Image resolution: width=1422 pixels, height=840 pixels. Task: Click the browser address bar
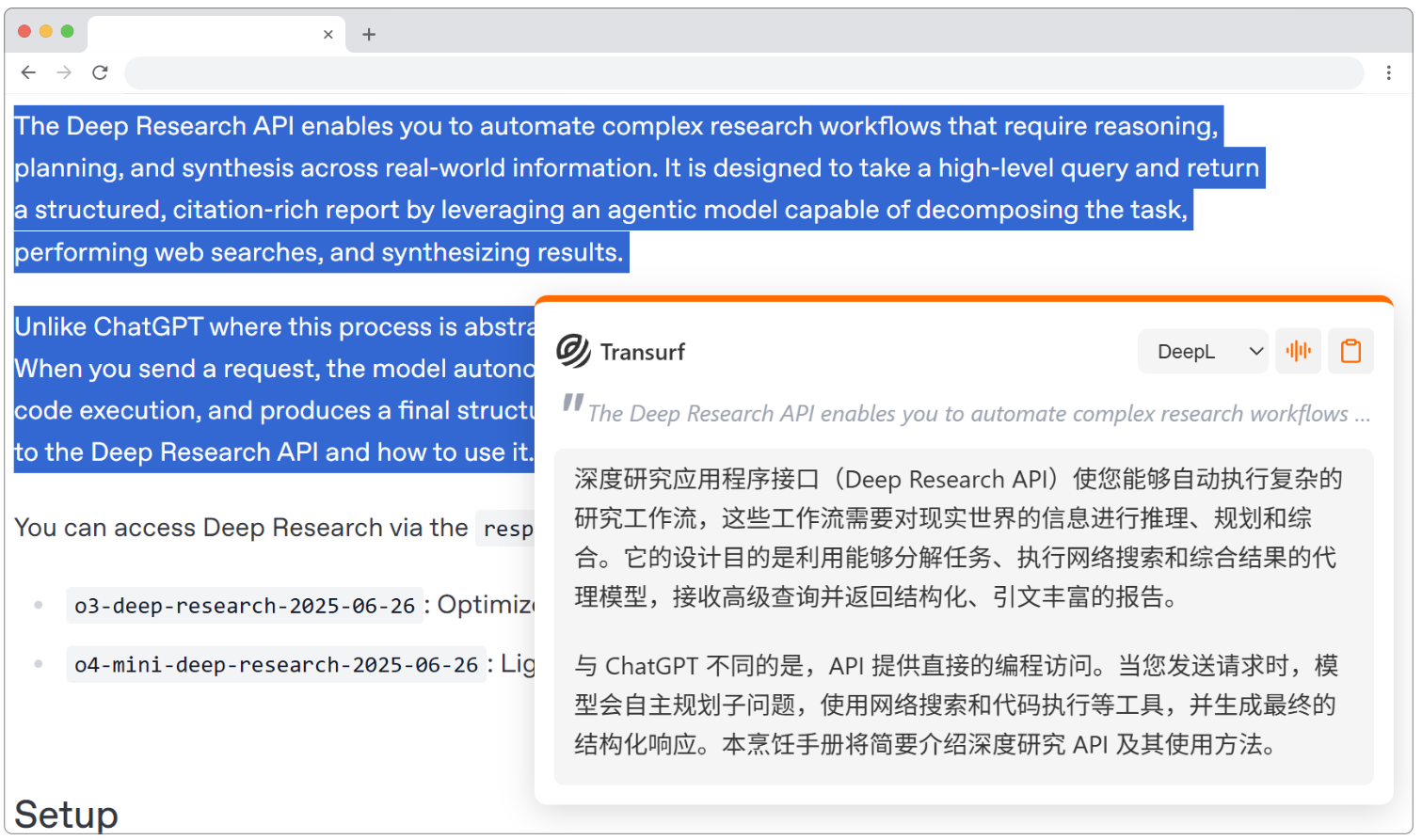pyautogui.click(x=743, y=72)
